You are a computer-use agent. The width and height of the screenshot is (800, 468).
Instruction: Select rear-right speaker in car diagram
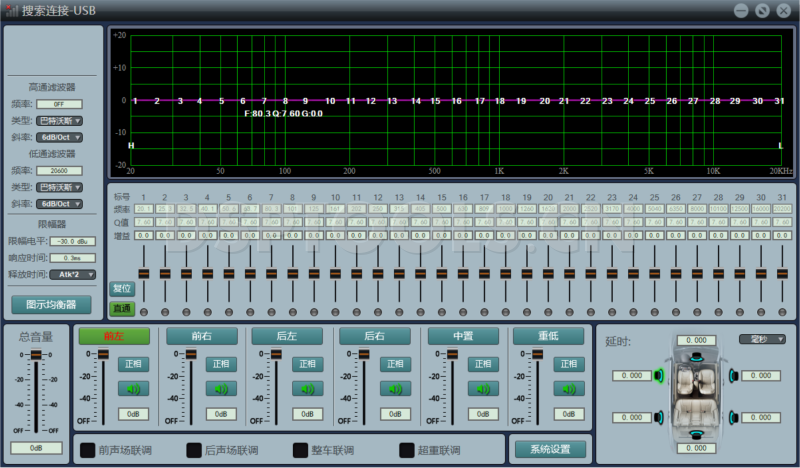[x=733, y=417]
